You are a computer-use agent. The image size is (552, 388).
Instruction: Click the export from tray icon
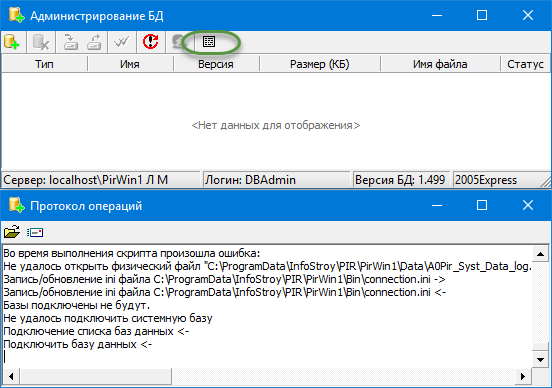point(94,42)
